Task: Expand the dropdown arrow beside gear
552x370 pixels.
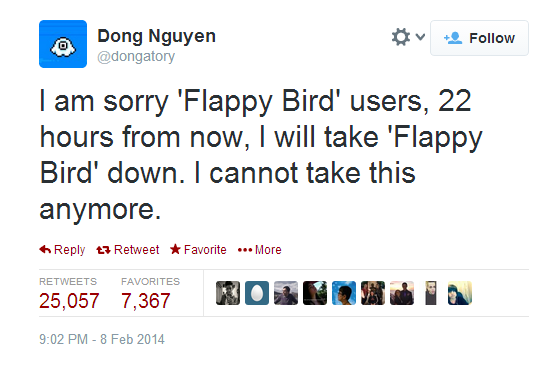Action: click(x=420, y=37)
